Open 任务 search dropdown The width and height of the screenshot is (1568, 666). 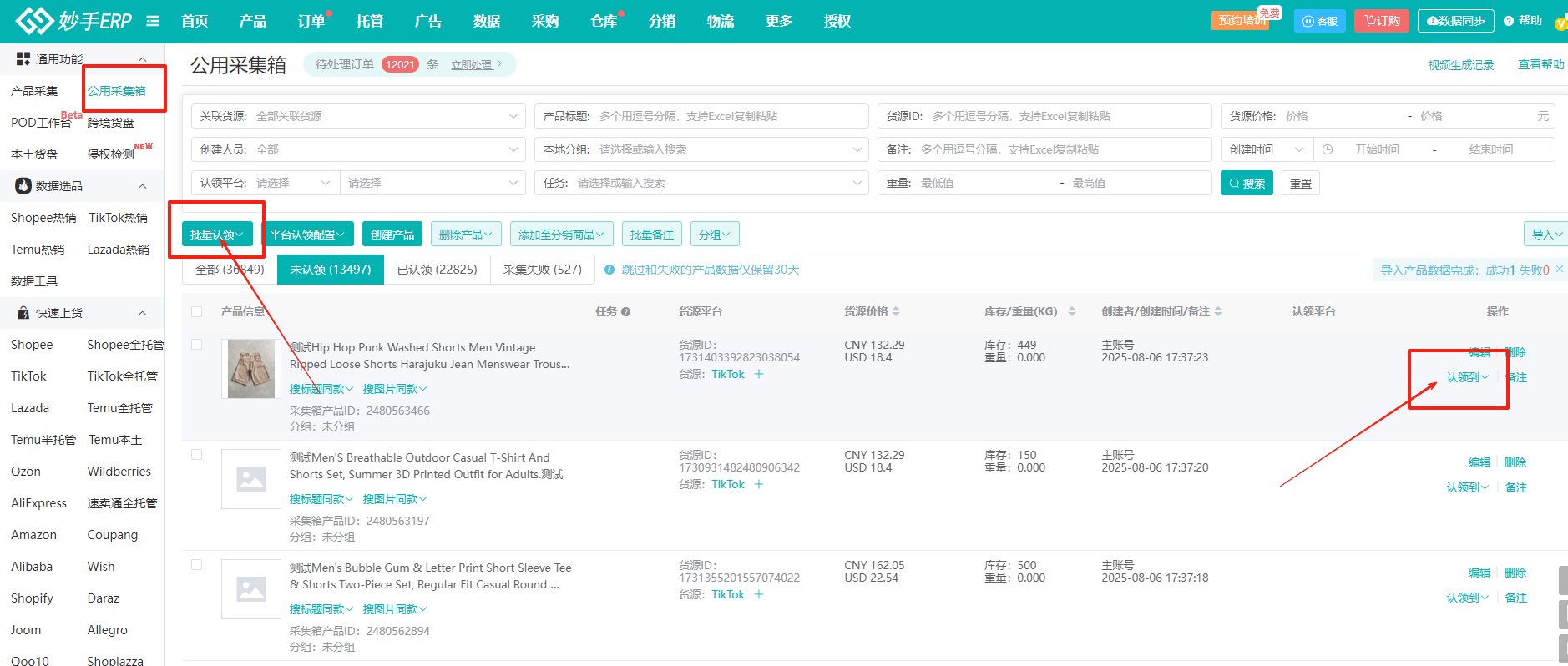(x=701, y=183)
